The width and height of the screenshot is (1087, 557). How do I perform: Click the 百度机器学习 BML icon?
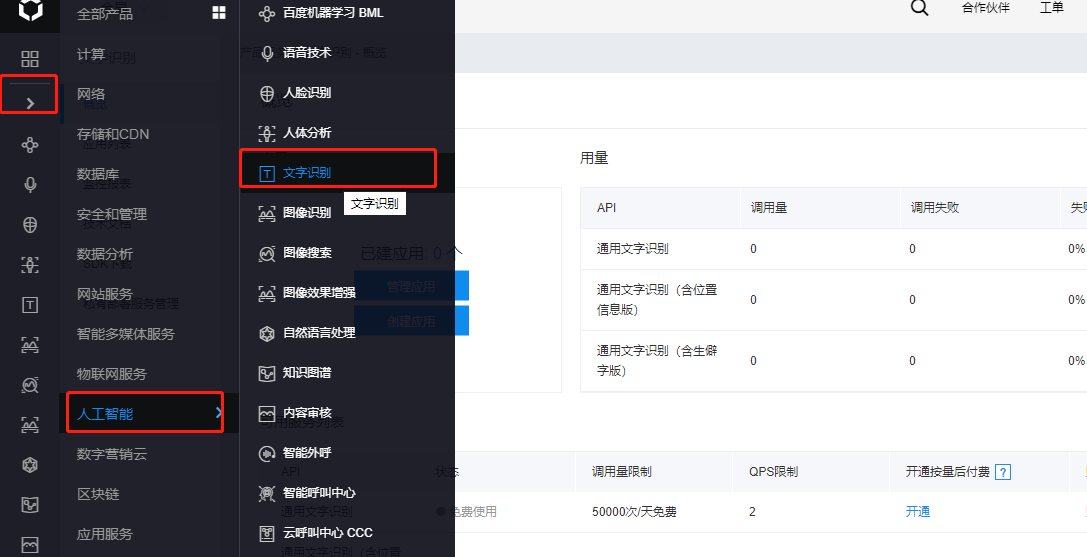pyautogui.click(x=267, y=13)
